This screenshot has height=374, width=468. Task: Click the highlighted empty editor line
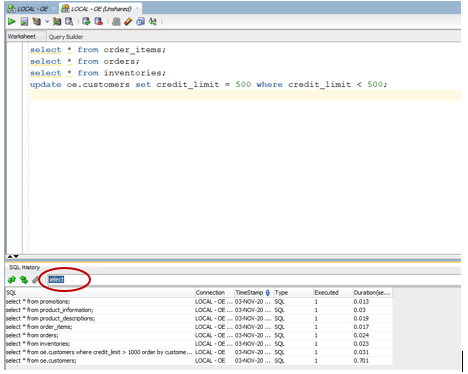pos(245,95)
